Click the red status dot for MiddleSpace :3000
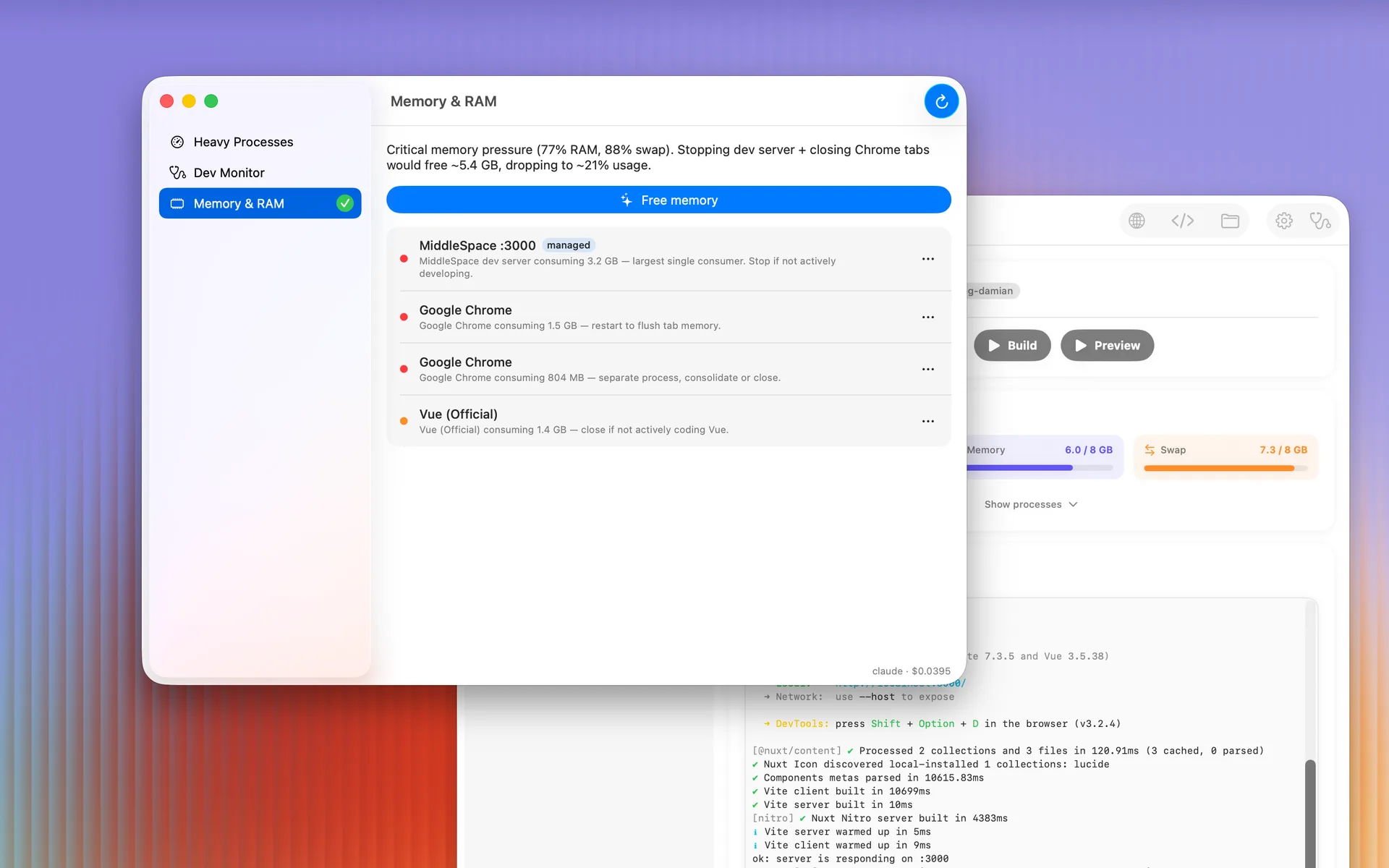 pos(404,259)
